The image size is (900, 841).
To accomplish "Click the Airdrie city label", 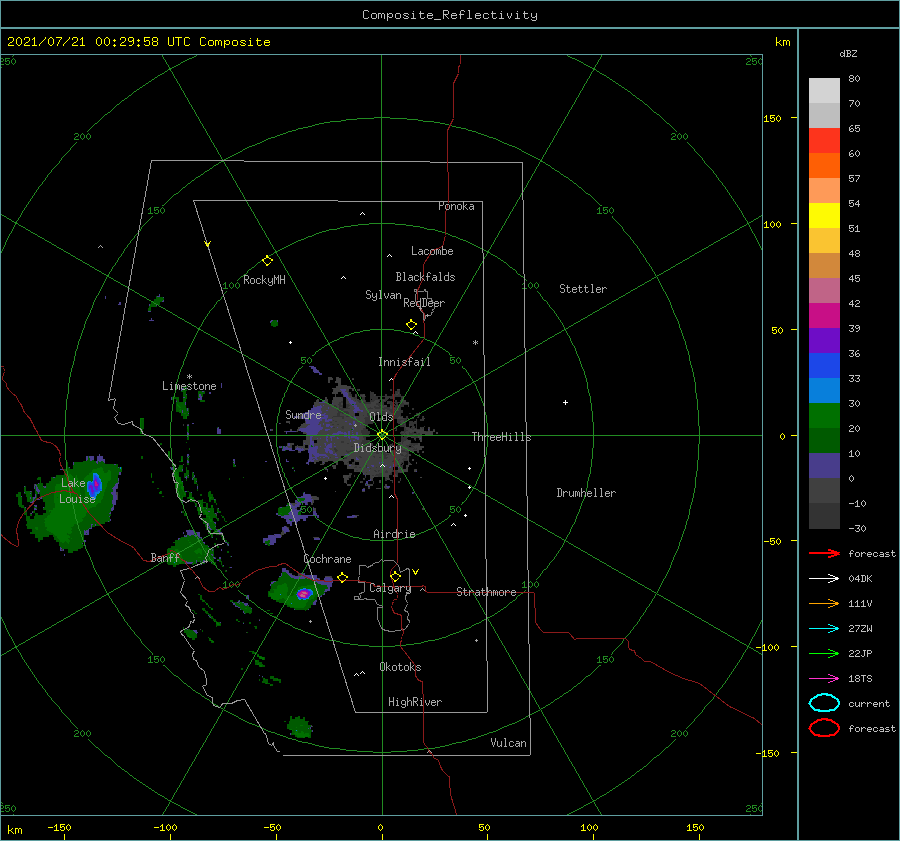I will click(394, 534).
